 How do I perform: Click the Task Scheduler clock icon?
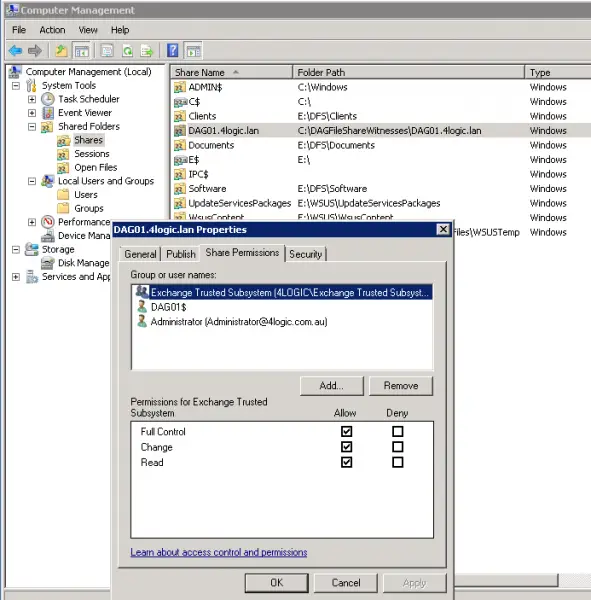tap(48, 99)
